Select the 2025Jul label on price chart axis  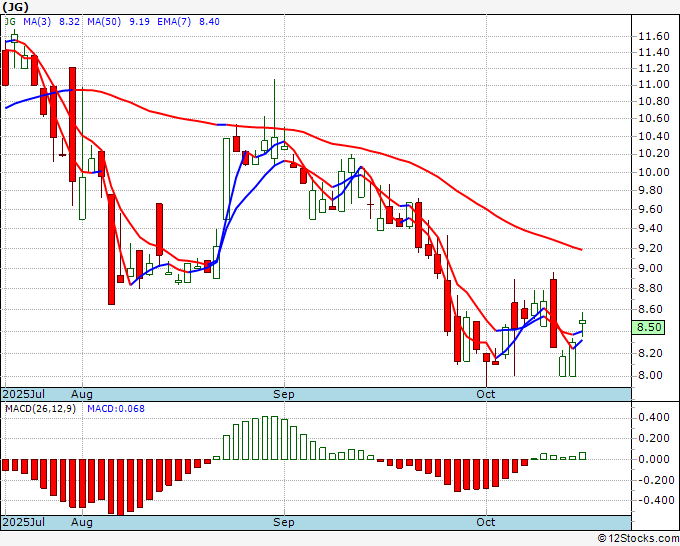24,394
